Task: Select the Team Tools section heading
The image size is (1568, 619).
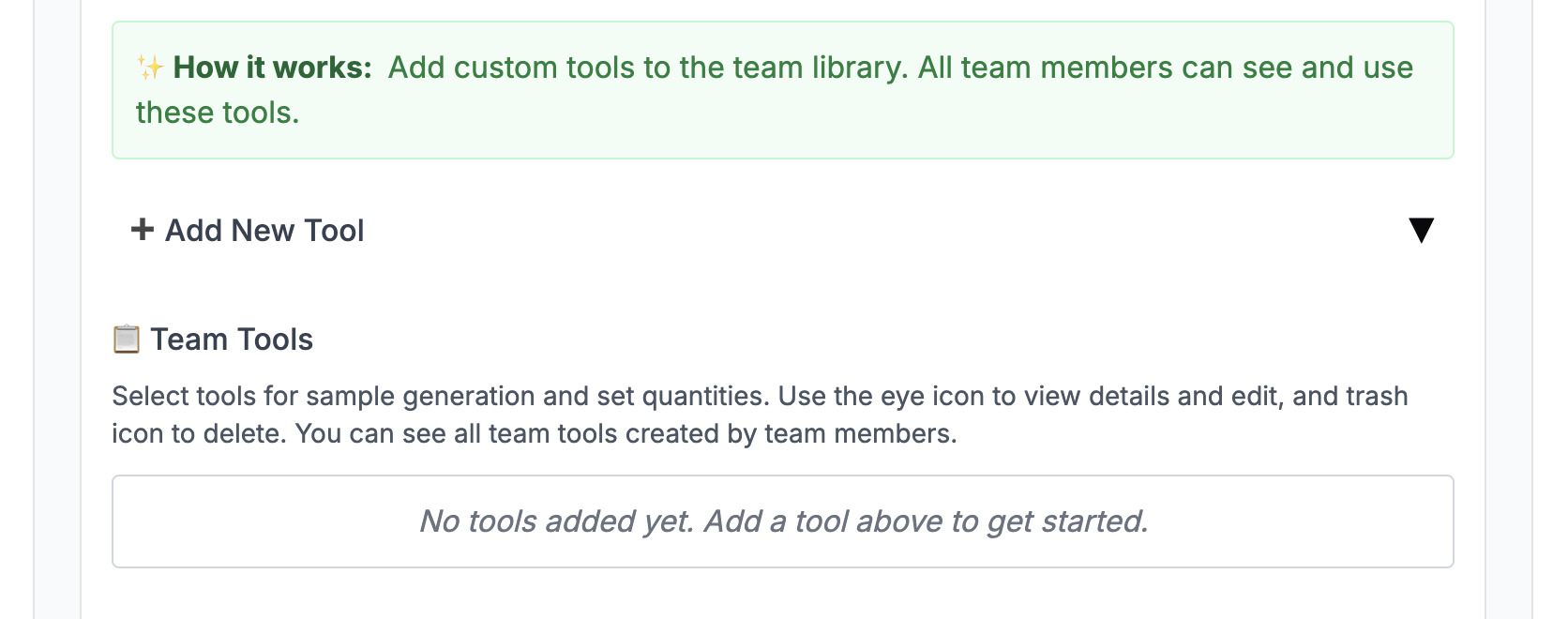Action: [232, 339]
